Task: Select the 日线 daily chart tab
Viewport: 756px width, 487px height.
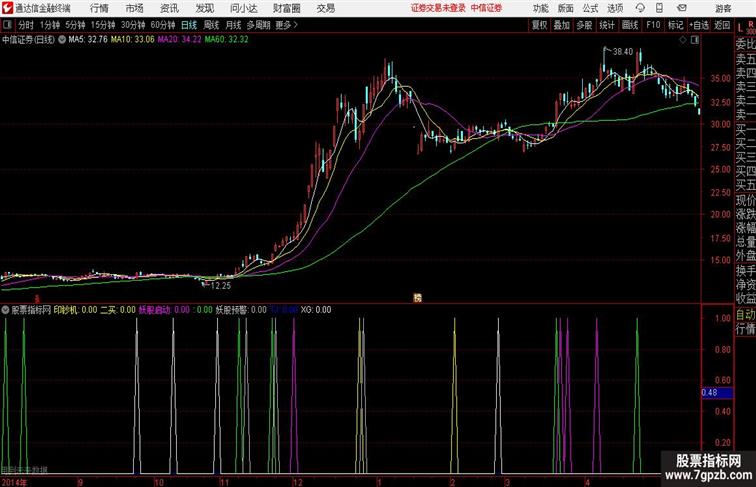Action: point(189,25)
